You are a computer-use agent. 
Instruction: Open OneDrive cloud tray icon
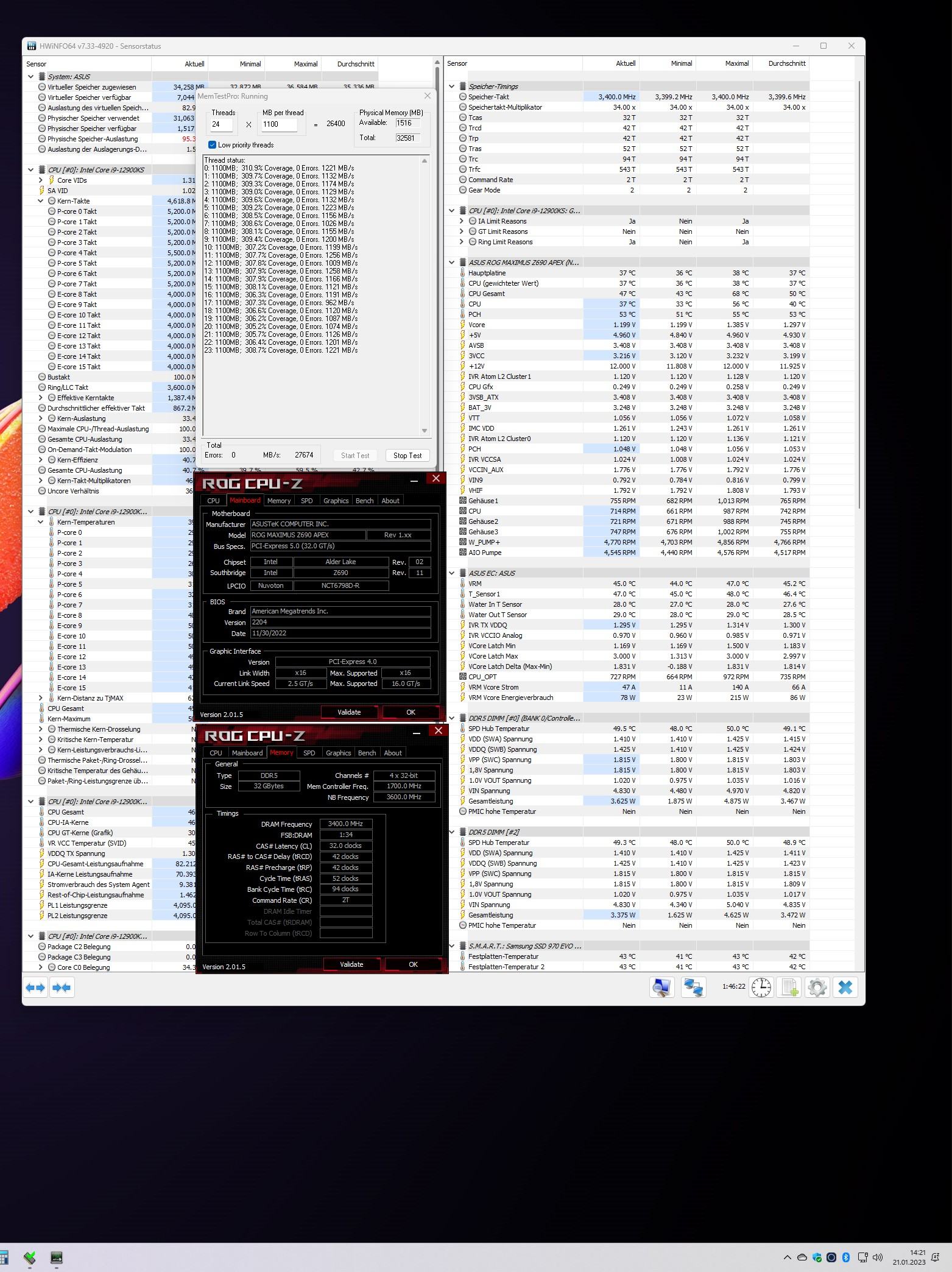pyautogui.click(x=802, y=1257)
